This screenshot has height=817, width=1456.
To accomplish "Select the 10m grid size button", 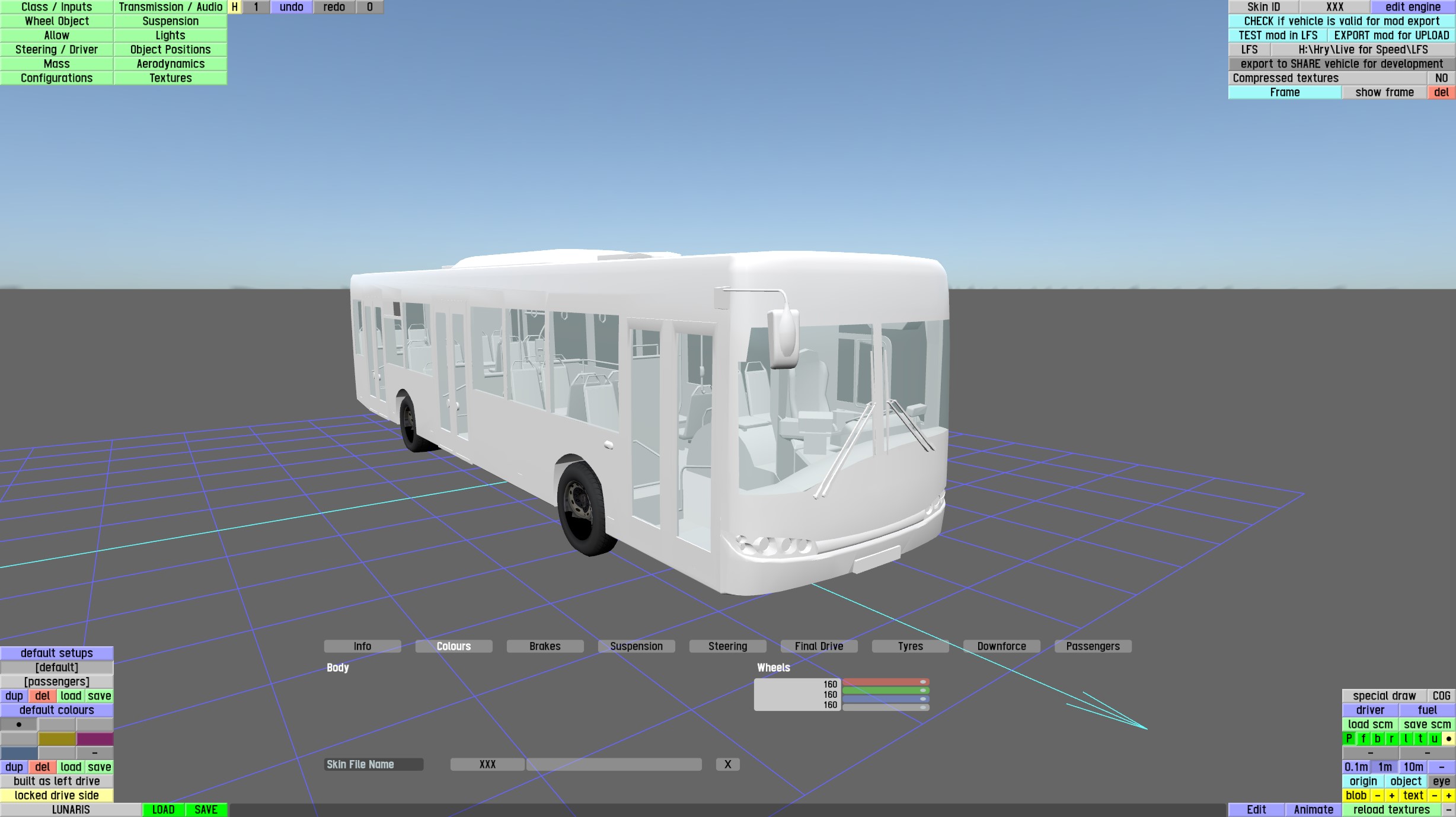I will click(x=1413, y=767).
